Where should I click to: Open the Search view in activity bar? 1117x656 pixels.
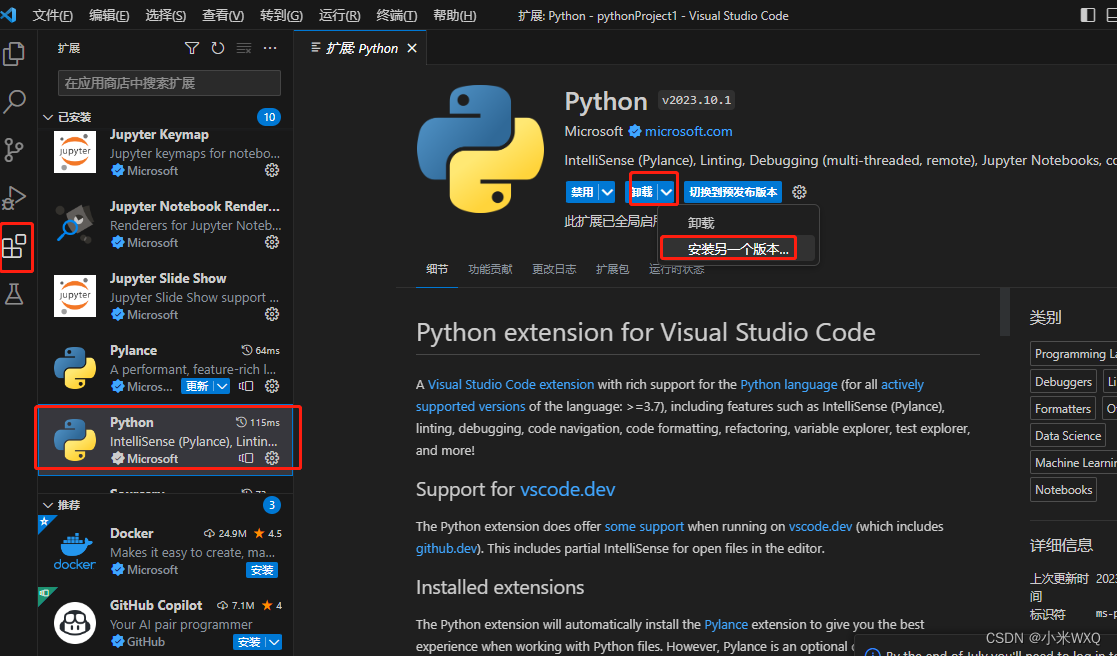pos(14,102)
